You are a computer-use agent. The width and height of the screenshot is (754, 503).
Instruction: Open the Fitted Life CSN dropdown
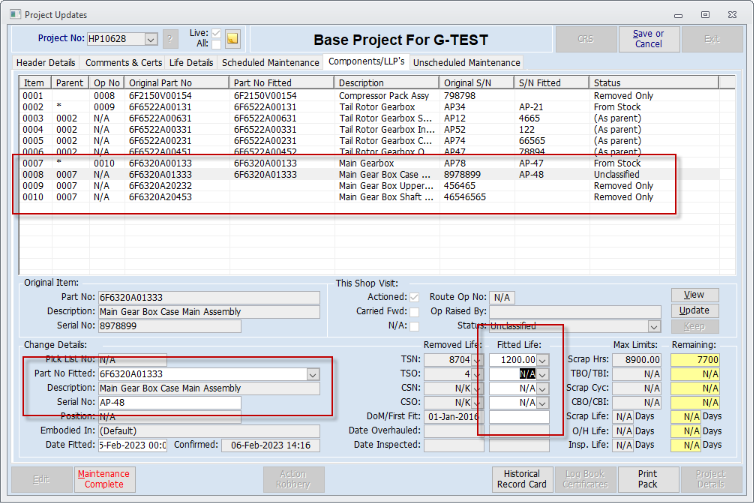click(x=542, y=389)
